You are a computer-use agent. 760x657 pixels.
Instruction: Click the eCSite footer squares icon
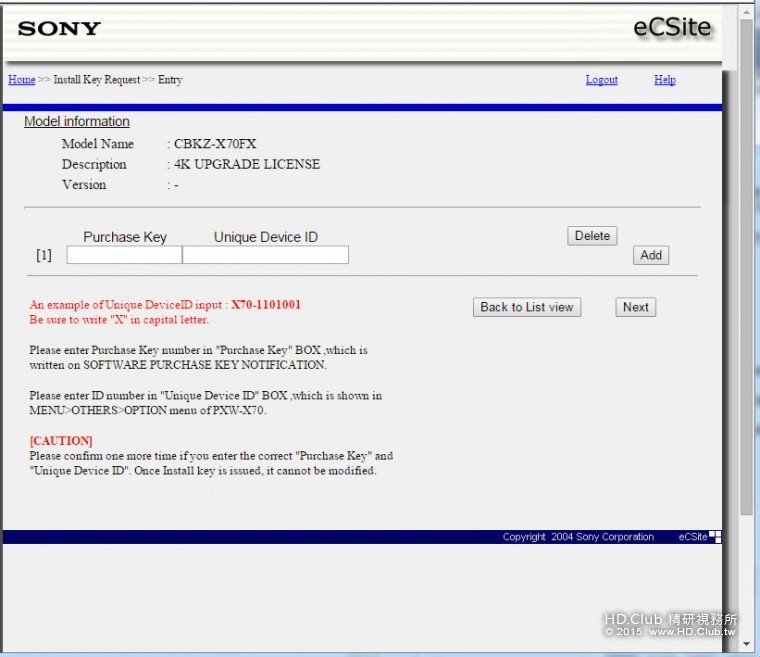pos(715,536)
